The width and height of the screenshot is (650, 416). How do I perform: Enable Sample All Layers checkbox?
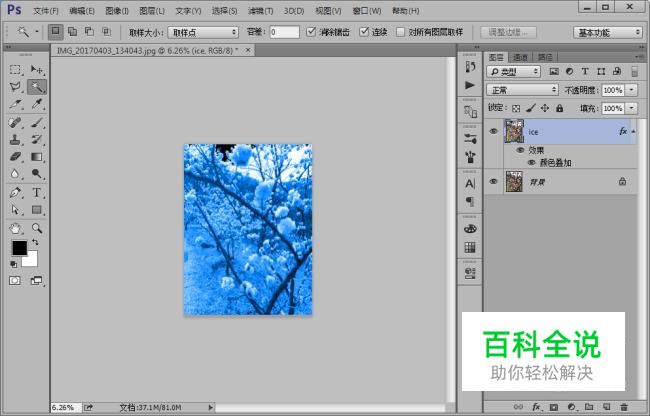click(x=400, y=32)
